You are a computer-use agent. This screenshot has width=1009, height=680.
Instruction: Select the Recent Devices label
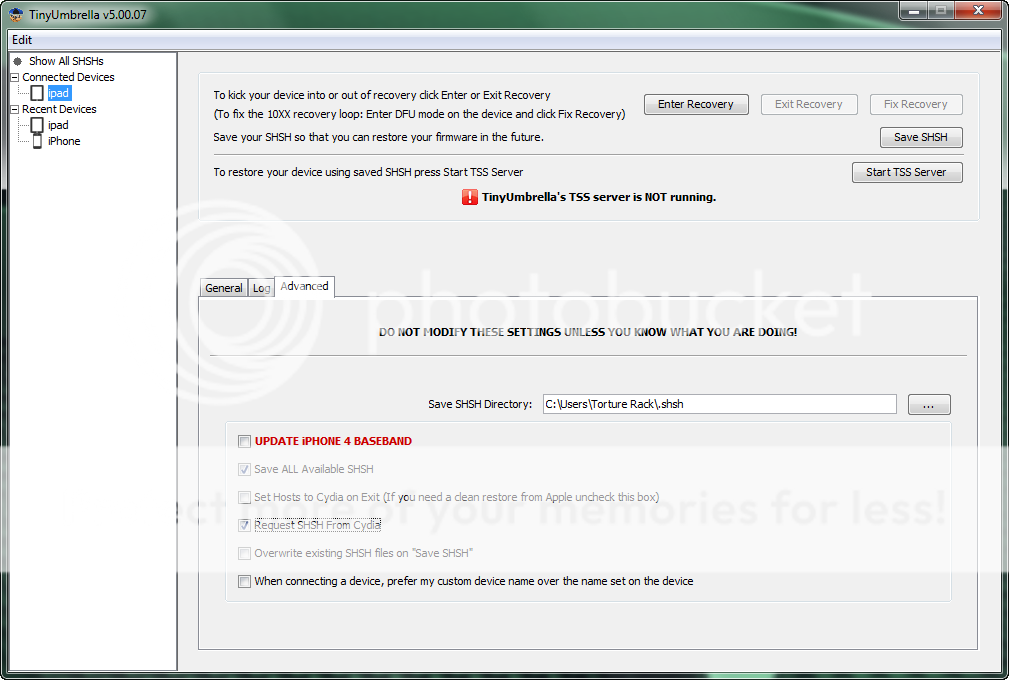(59, 109)
